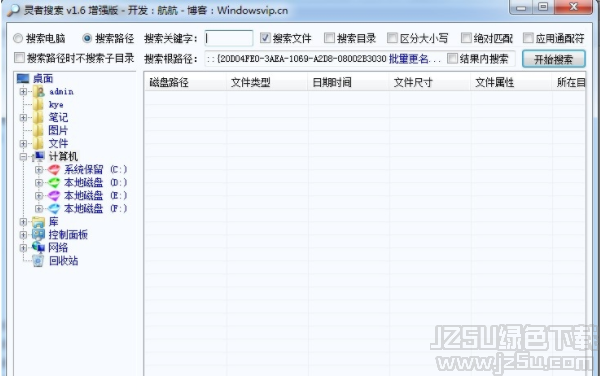Click the 控制面板 control panel icon
600x376 pixels.
pyautogui.click(x=38, y=234)
